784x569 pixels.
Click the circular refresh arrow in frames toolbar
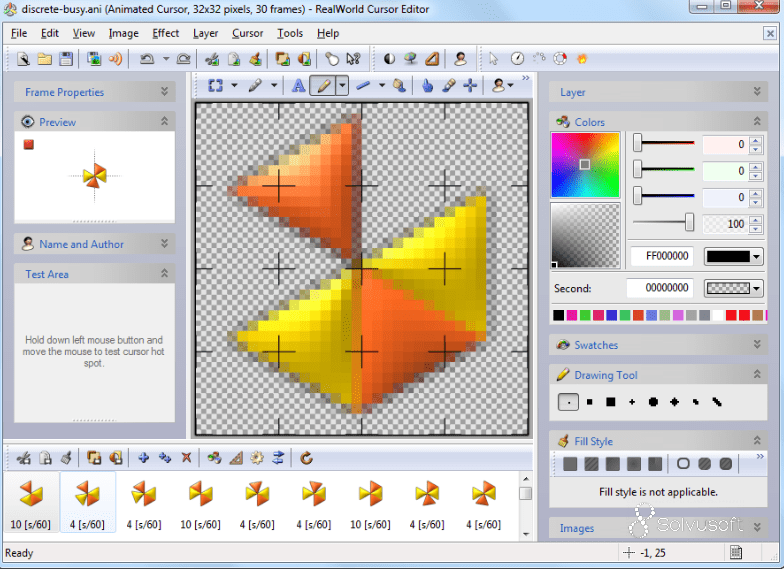point(306,458)
